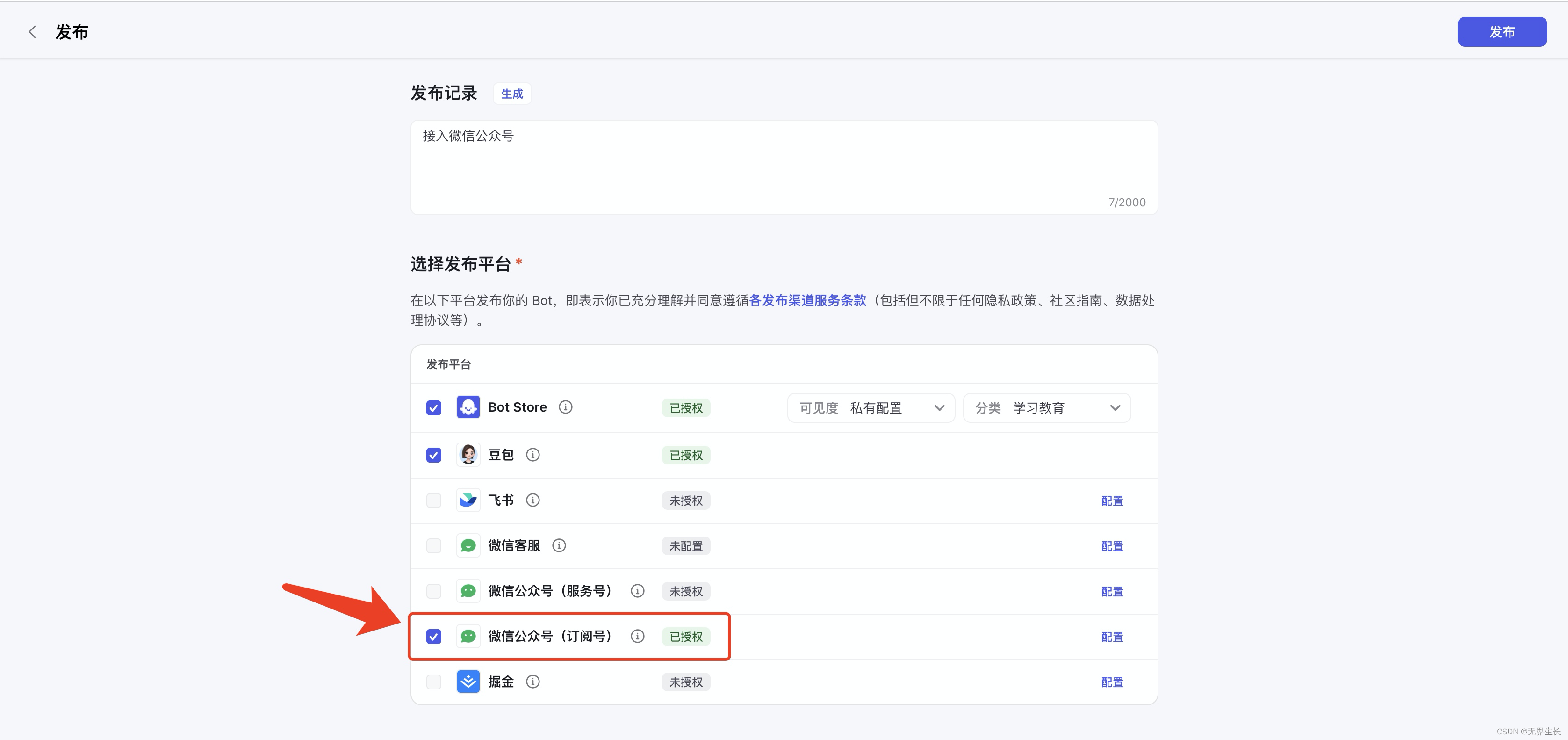
Task: Toggle the 微信公众号（订阅号） checkbox
Action: 433,637
